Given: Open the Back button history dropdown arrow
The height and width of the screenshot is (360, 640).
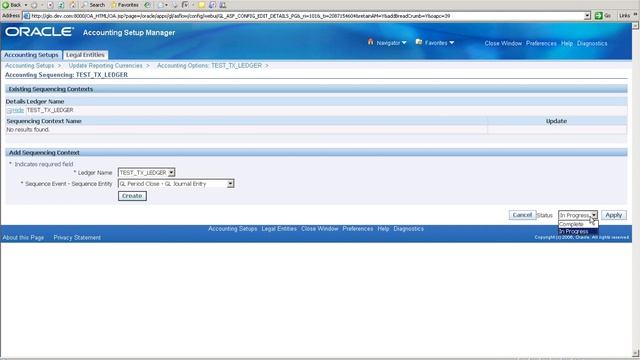Looking at the screenshot, I should (26, 5).
